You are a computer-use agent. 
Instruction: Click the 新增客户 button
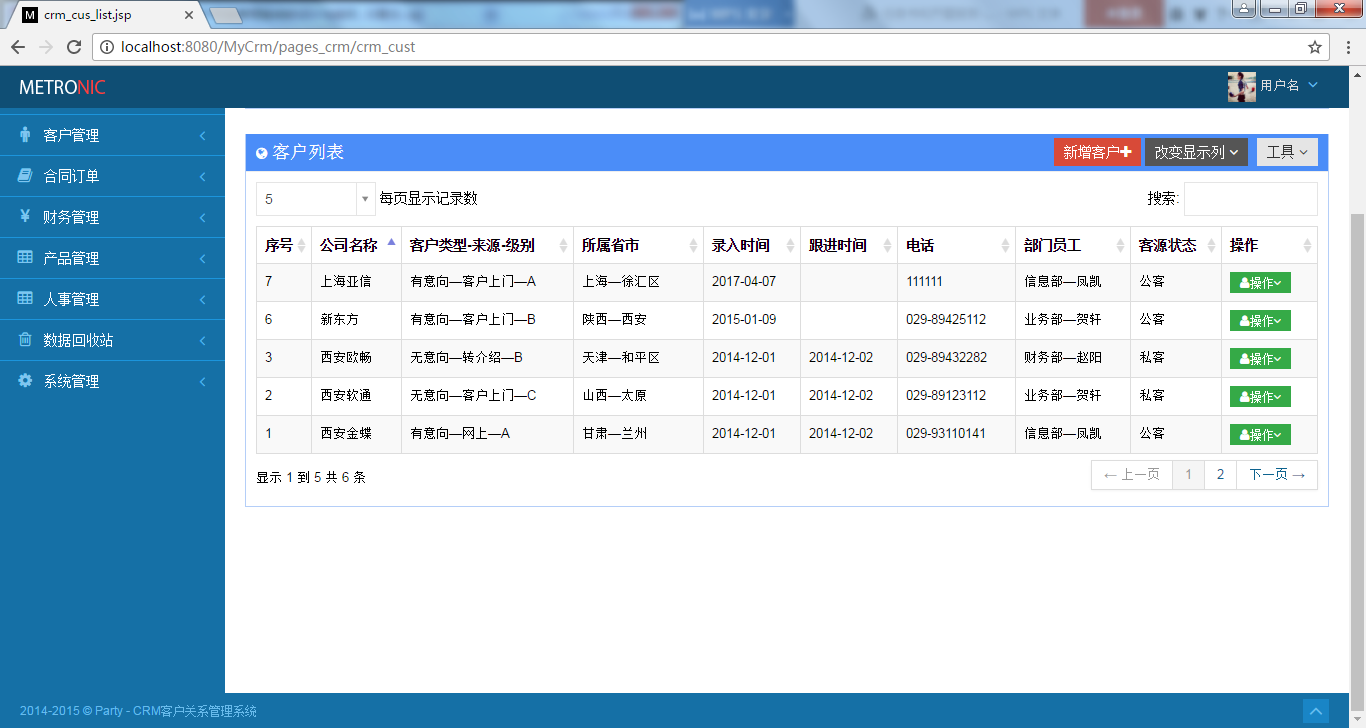point(1097,151)
